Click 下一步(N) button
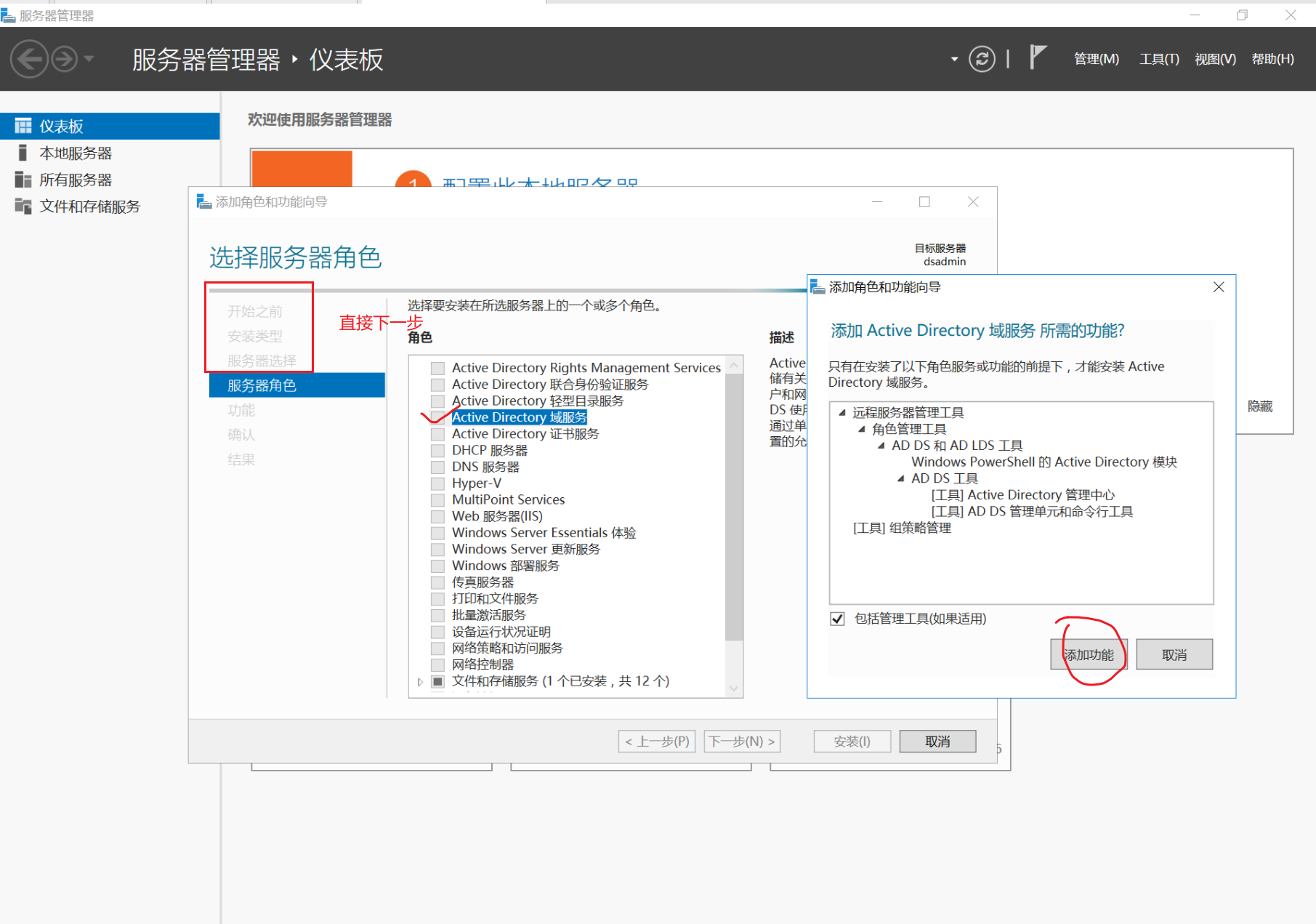1316x924 pixels. tap(742, 742)
